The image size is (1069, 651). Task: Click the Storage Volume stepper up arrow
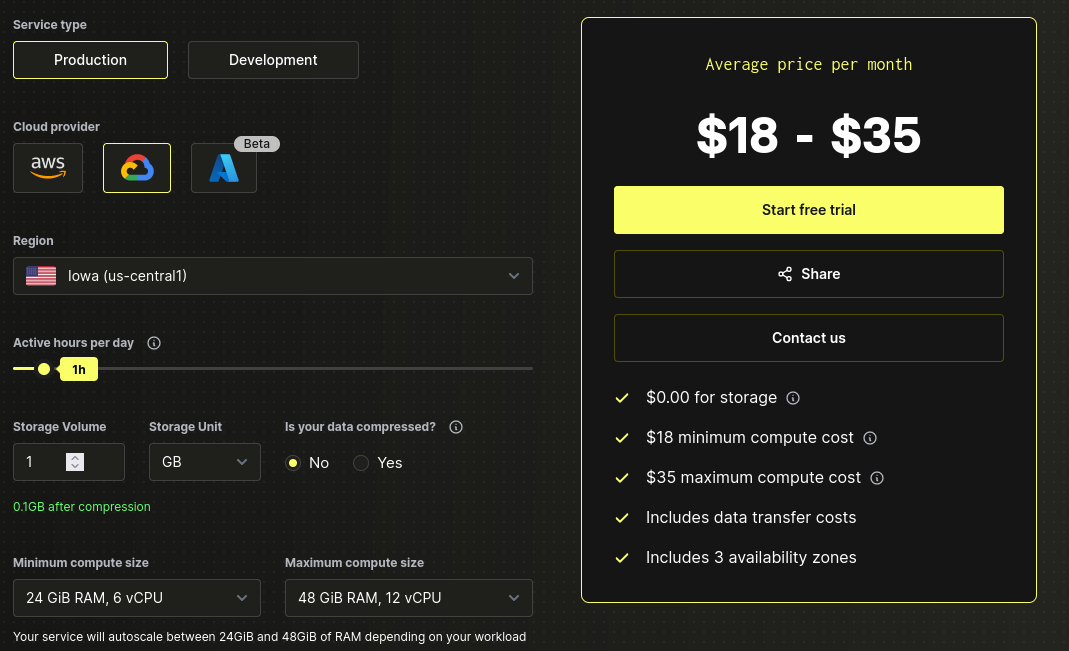(75, 457)
